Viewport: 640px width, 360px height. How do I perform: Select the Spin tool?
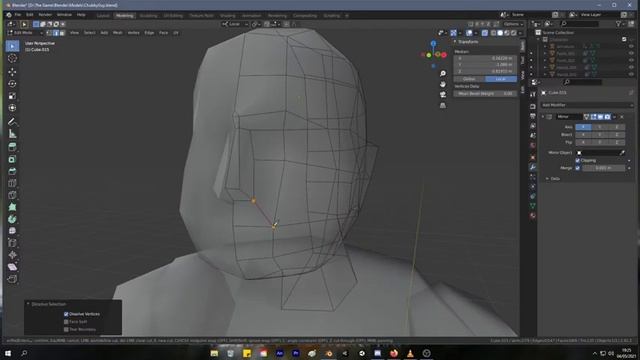[x=12, y=219]
